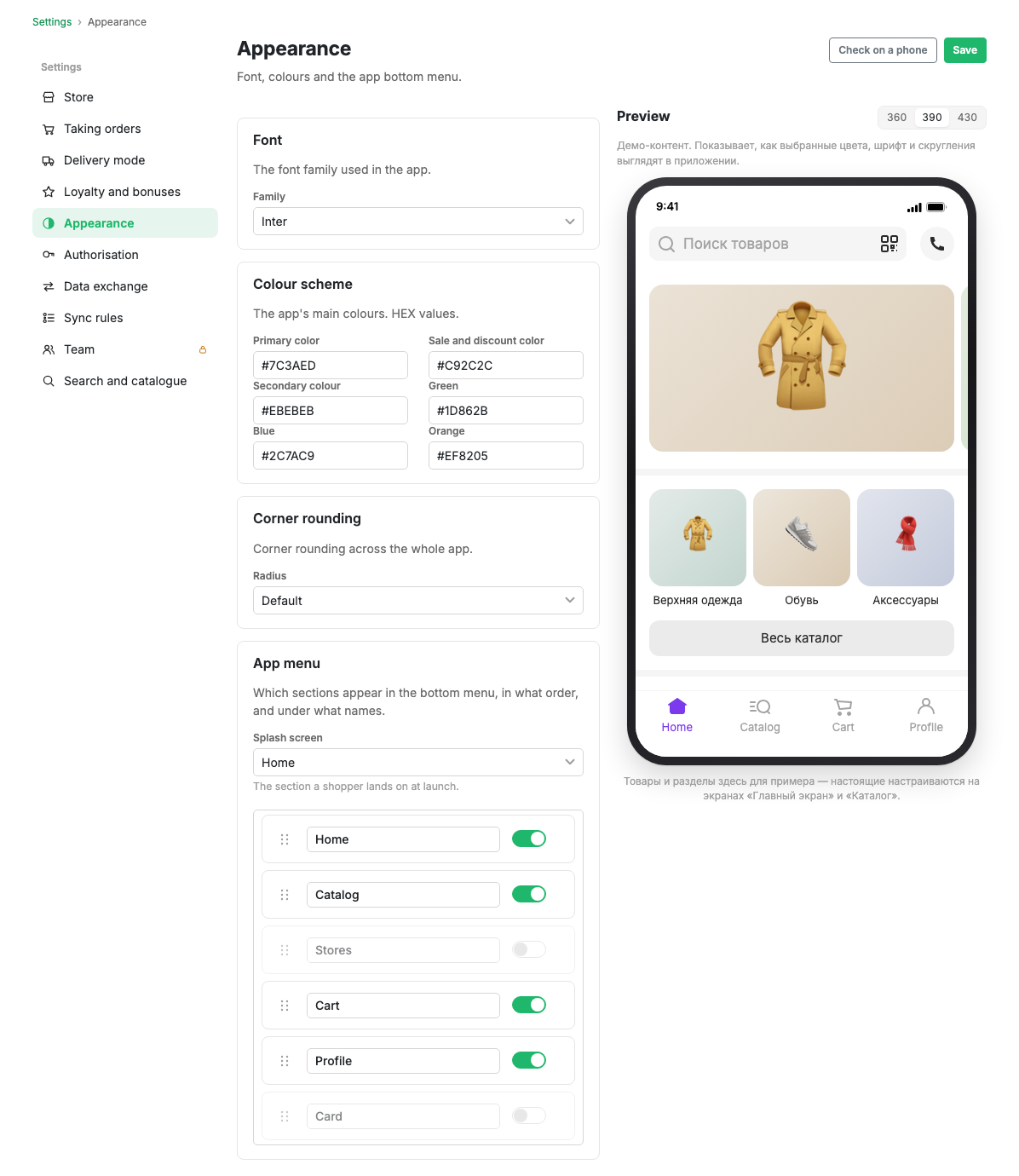Open the font Family dropdown
Image resolution: width=1019 pixels, height=1176 pixels.
pos(418,222)
